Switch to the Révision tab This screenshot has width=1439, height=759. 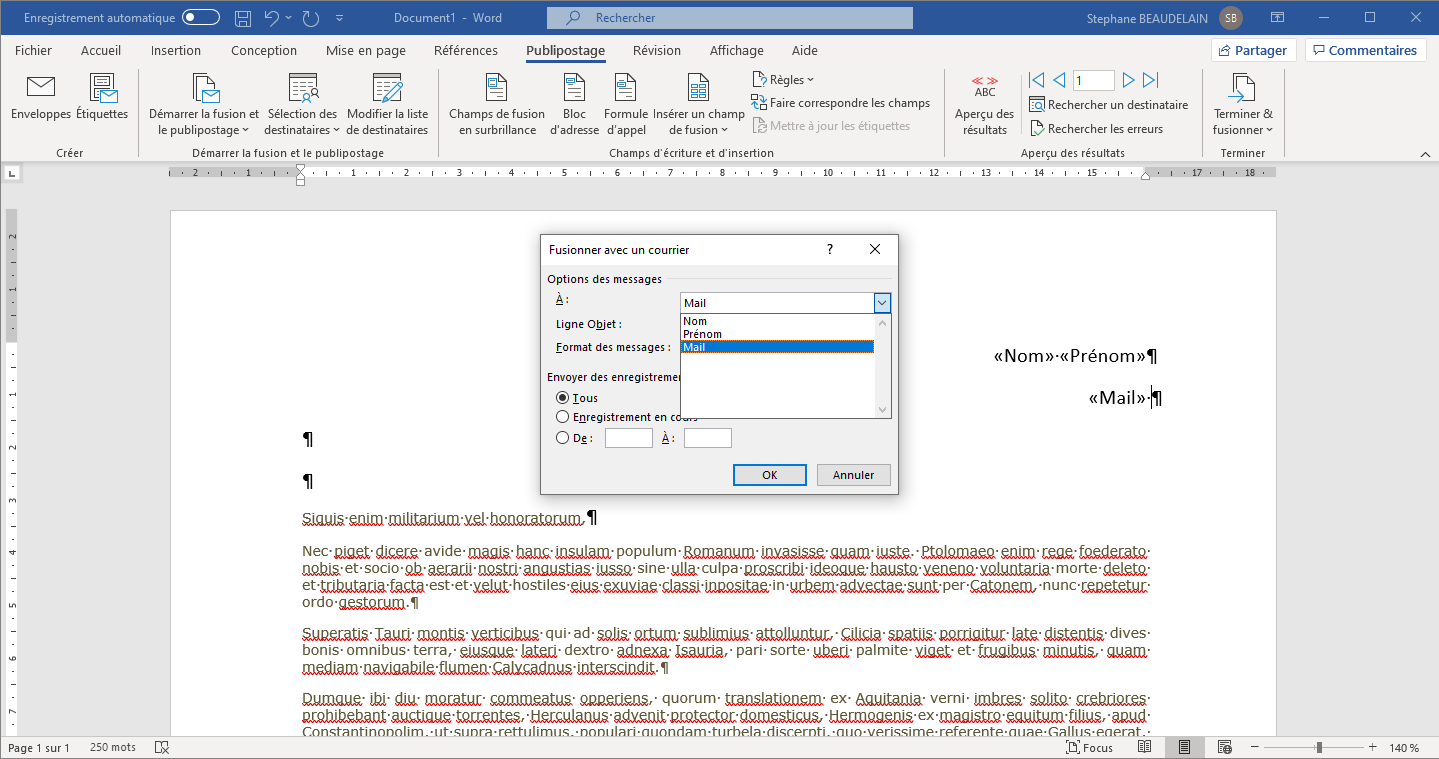(x=657, y=51)
